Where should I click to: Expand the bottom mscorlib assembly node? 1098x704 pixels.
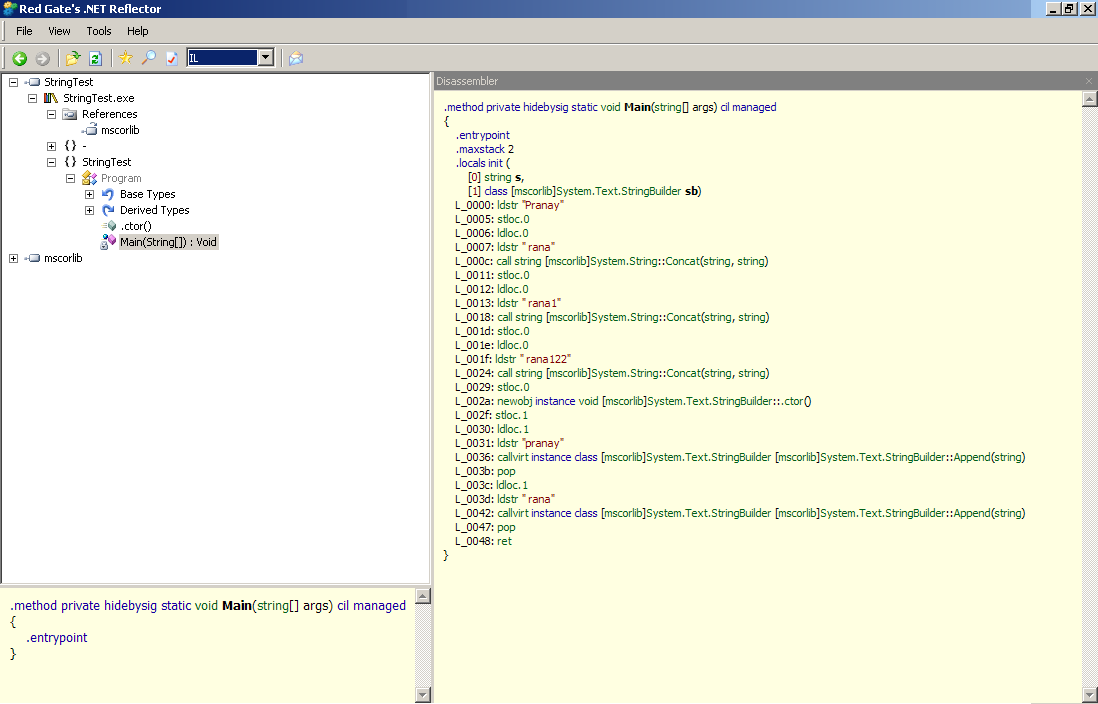click(x=13, y=259)
